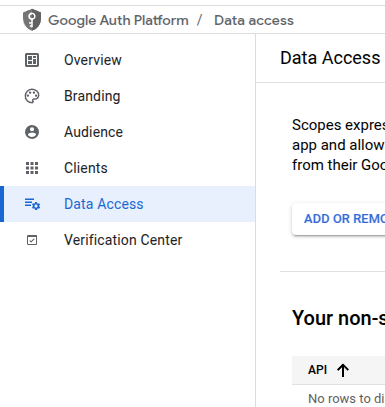Open the Clients page
Viewport: 385px width, 407px height.
pyautogui.click(x=128, y=168)
